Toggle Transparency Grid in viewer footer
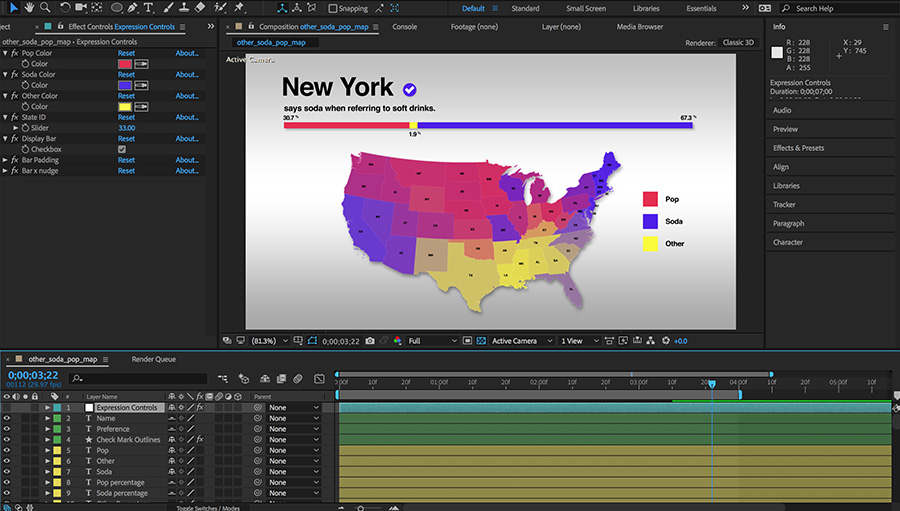Screen dimensions: 900x511 (481, 341)
